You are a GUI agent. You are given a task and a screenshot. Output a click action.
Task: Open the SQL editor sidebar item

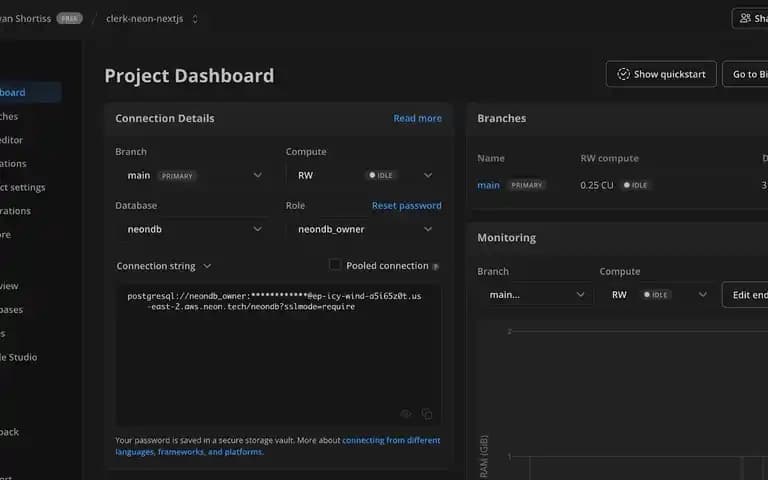(12, 140)
